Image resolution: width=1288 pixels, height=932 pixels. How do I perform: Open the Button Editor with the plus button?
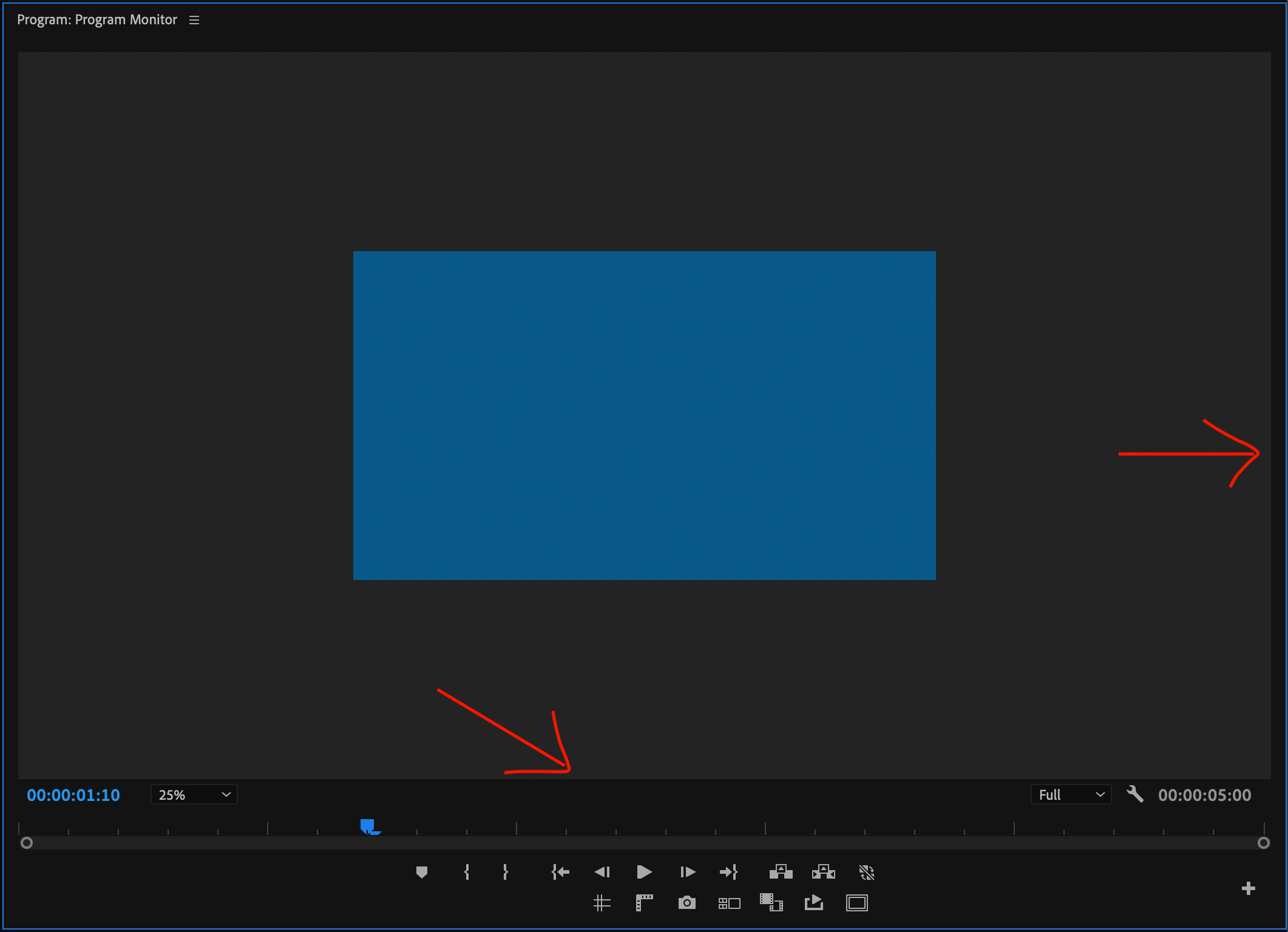[x=1249, y=888]
